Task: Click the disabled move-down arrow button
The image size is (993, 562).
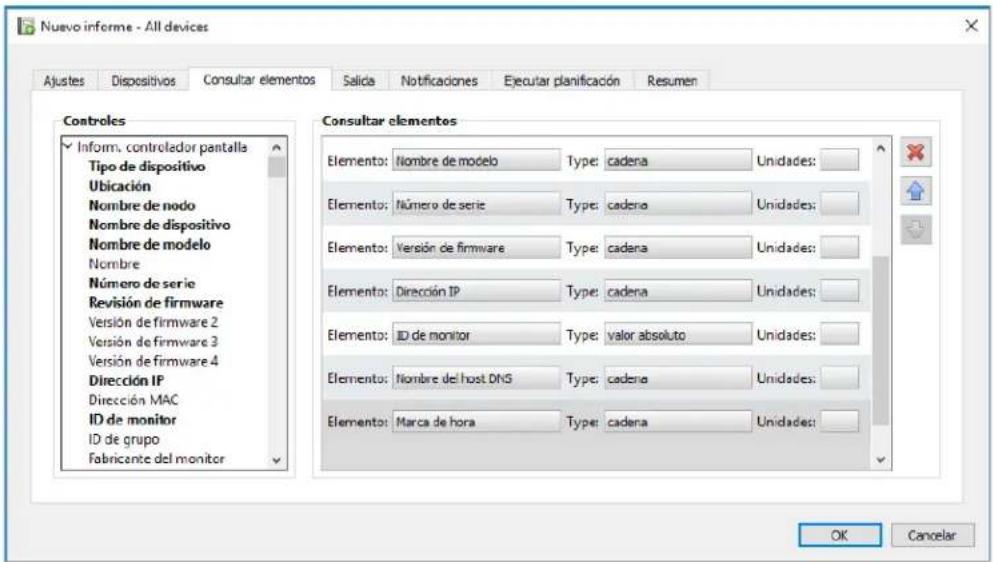Action: click(x=916, y=230)
